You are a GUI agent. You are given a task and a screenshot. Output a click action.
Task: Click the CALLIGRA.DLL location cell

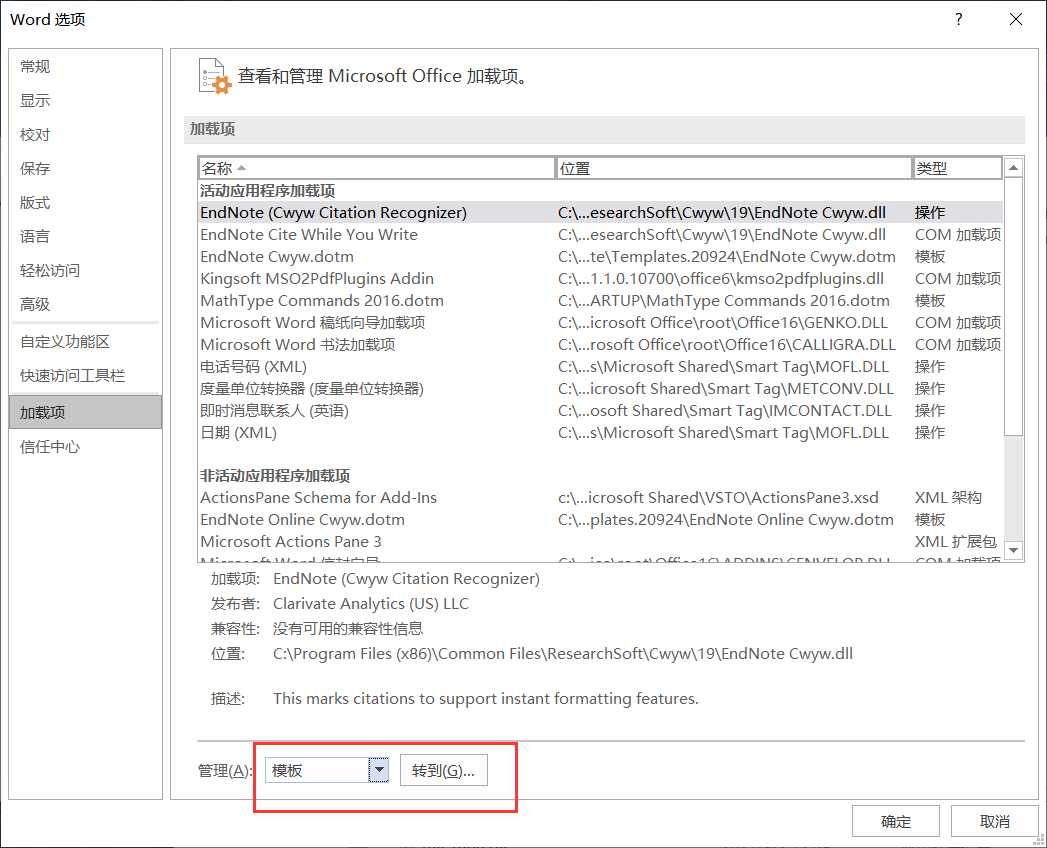coord(726,345)
